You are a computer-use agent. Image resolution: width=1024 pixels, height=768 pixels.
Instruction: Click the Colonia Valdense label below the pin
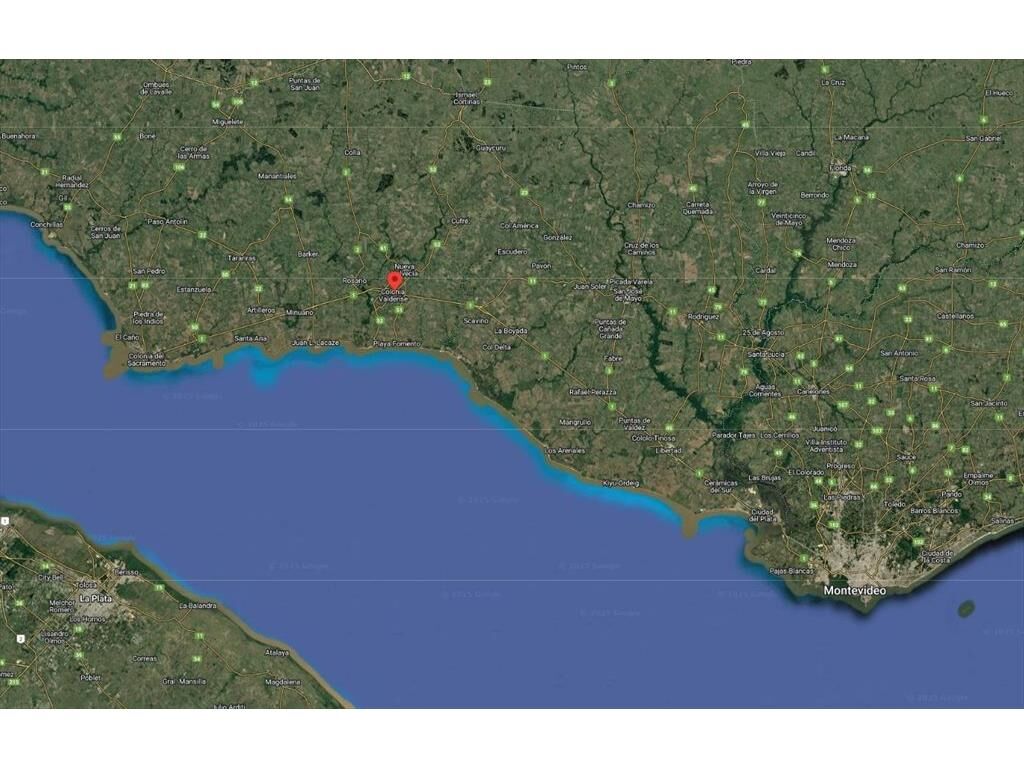[393, 295]
